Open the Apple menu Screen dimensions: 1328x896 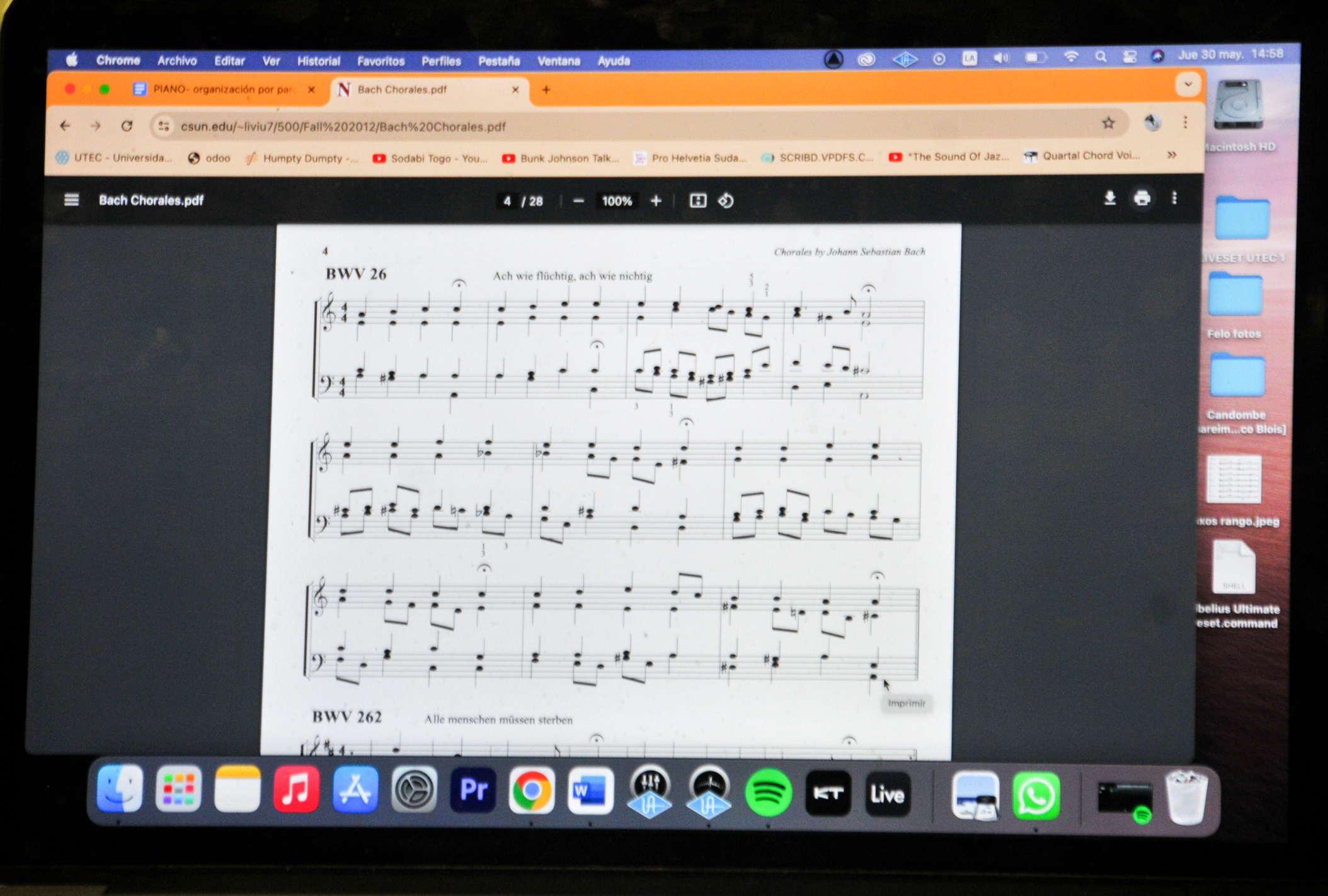coord(72,60)
